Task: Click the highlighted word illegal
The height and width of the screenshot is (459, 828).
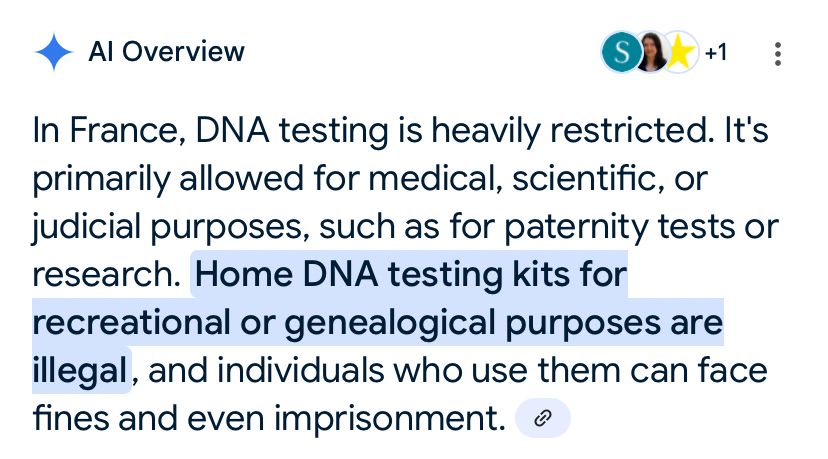Action: pos(80,371)
